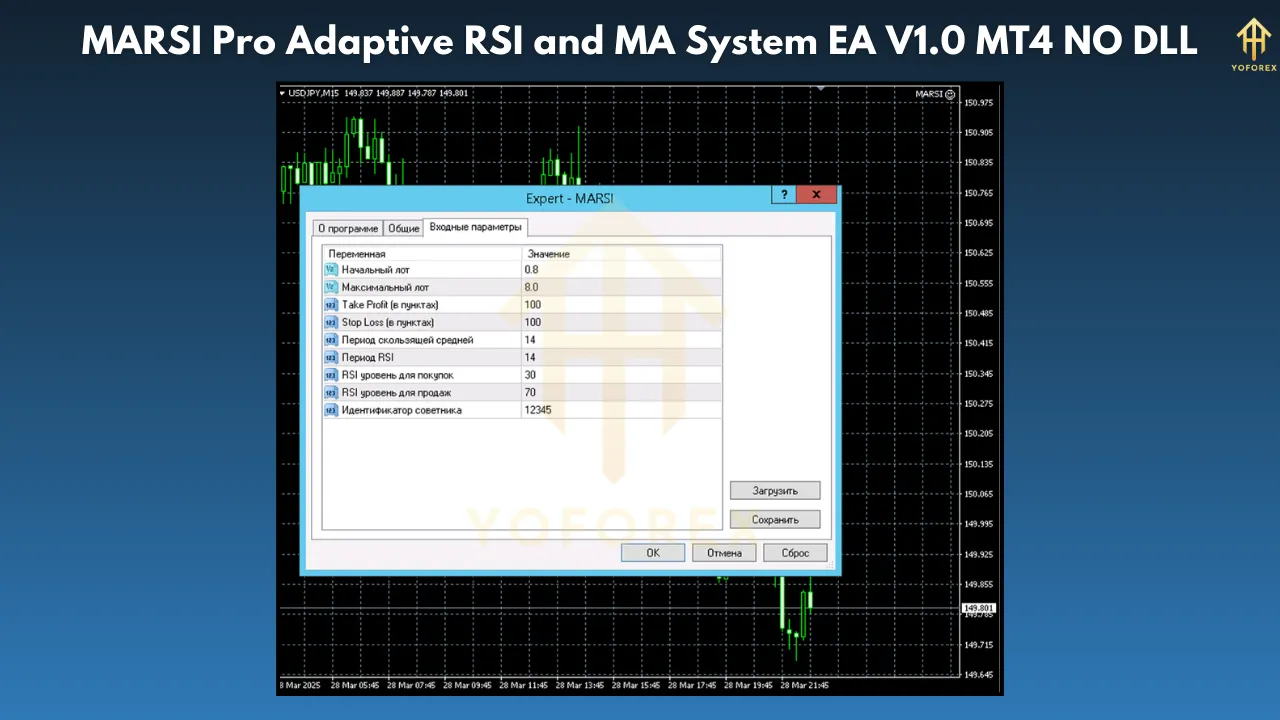Click the icon beside Take Profit row
Viewport: 1280px width, 720px height.
point(331,305)
